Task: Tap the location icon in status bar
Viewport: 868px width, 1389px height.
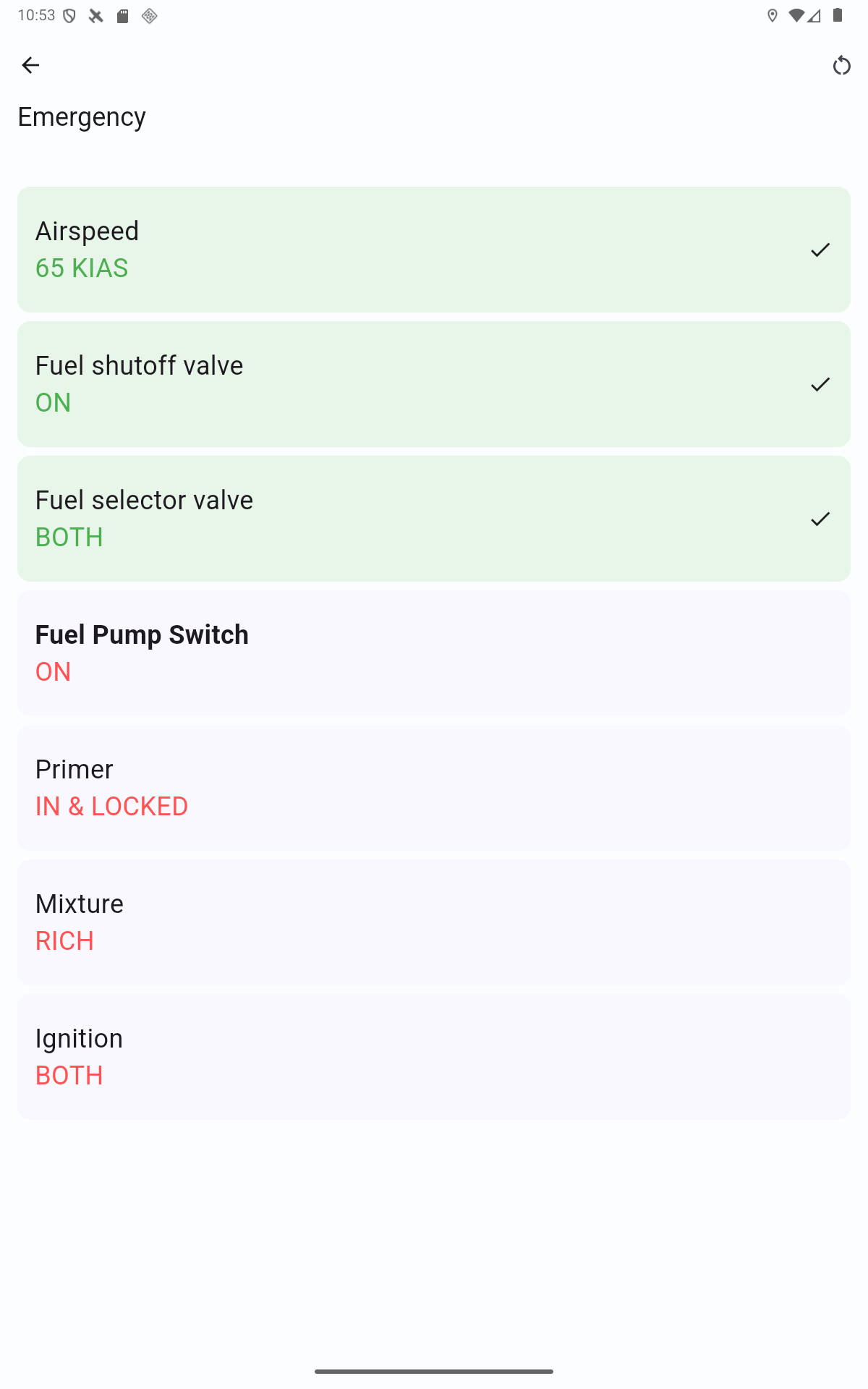Action: (x=773, y=16)
